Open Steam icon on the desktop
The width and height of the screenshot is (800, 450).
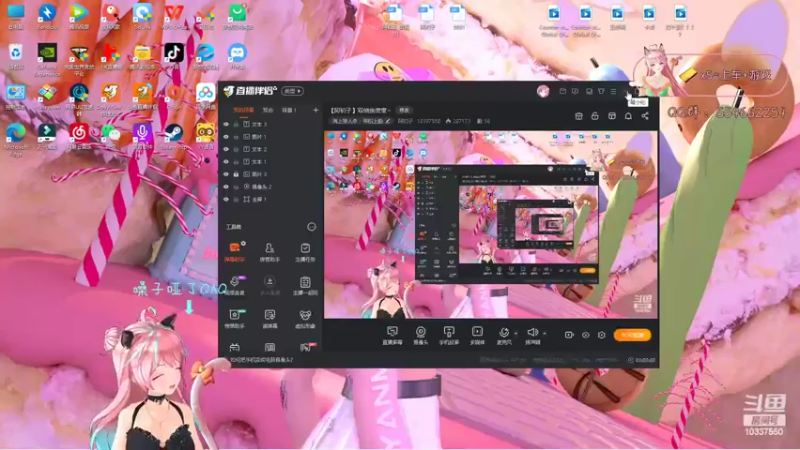pos(173,137)
